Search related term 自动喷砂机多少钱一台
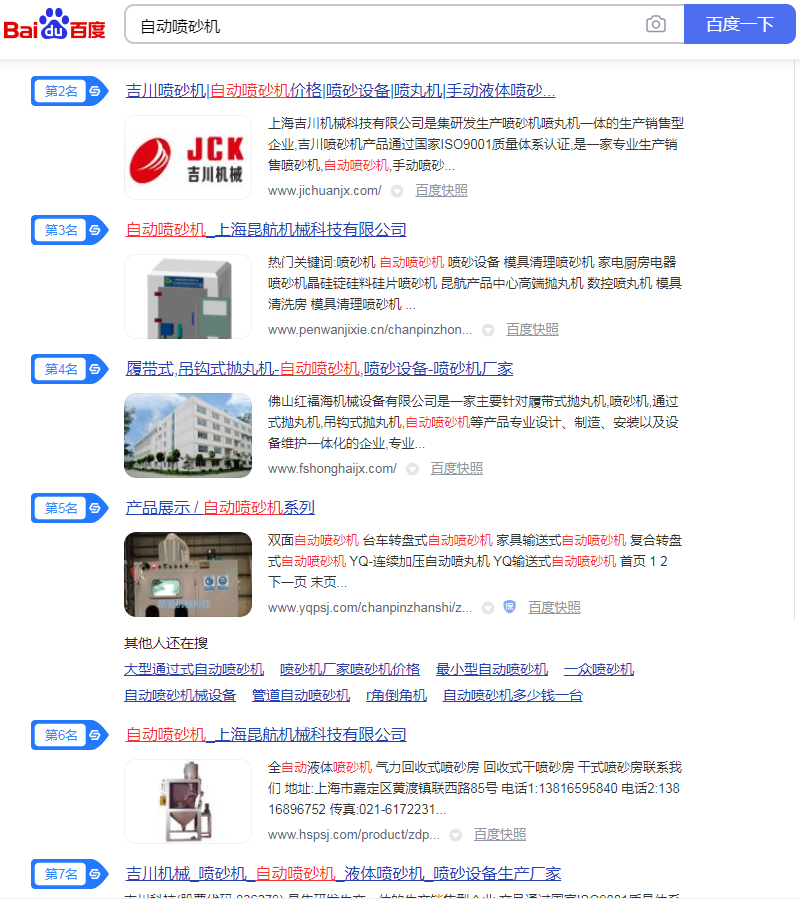 click(x=513, y=695)
